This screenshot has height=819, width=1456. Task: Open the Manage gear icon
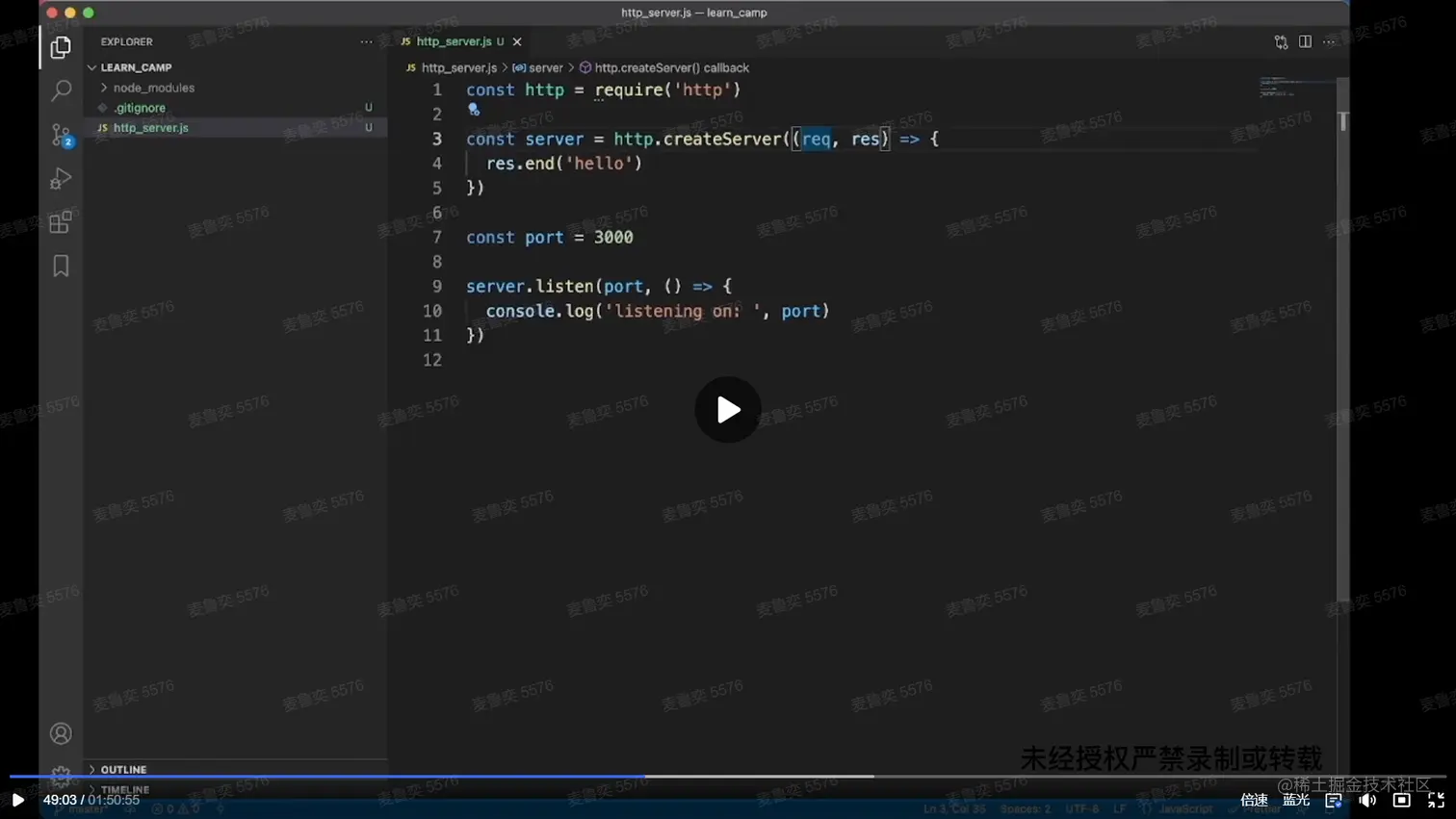click(61, 776)
